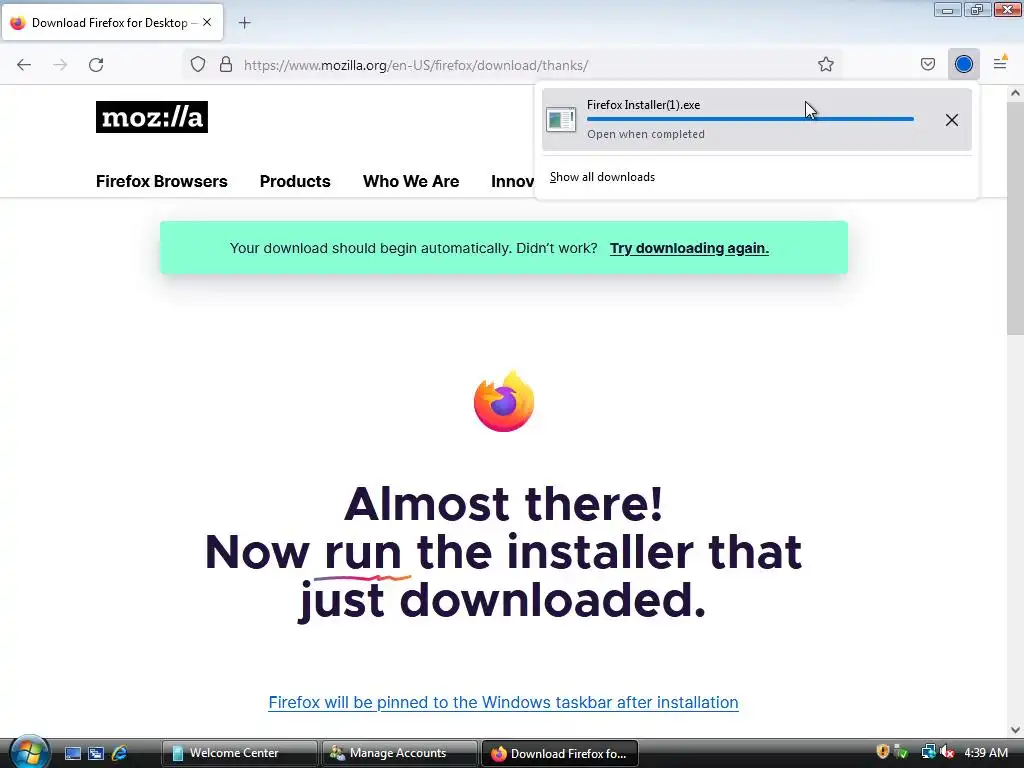
Task: Click Try downloading again link
Action: [x=689, y=248]
